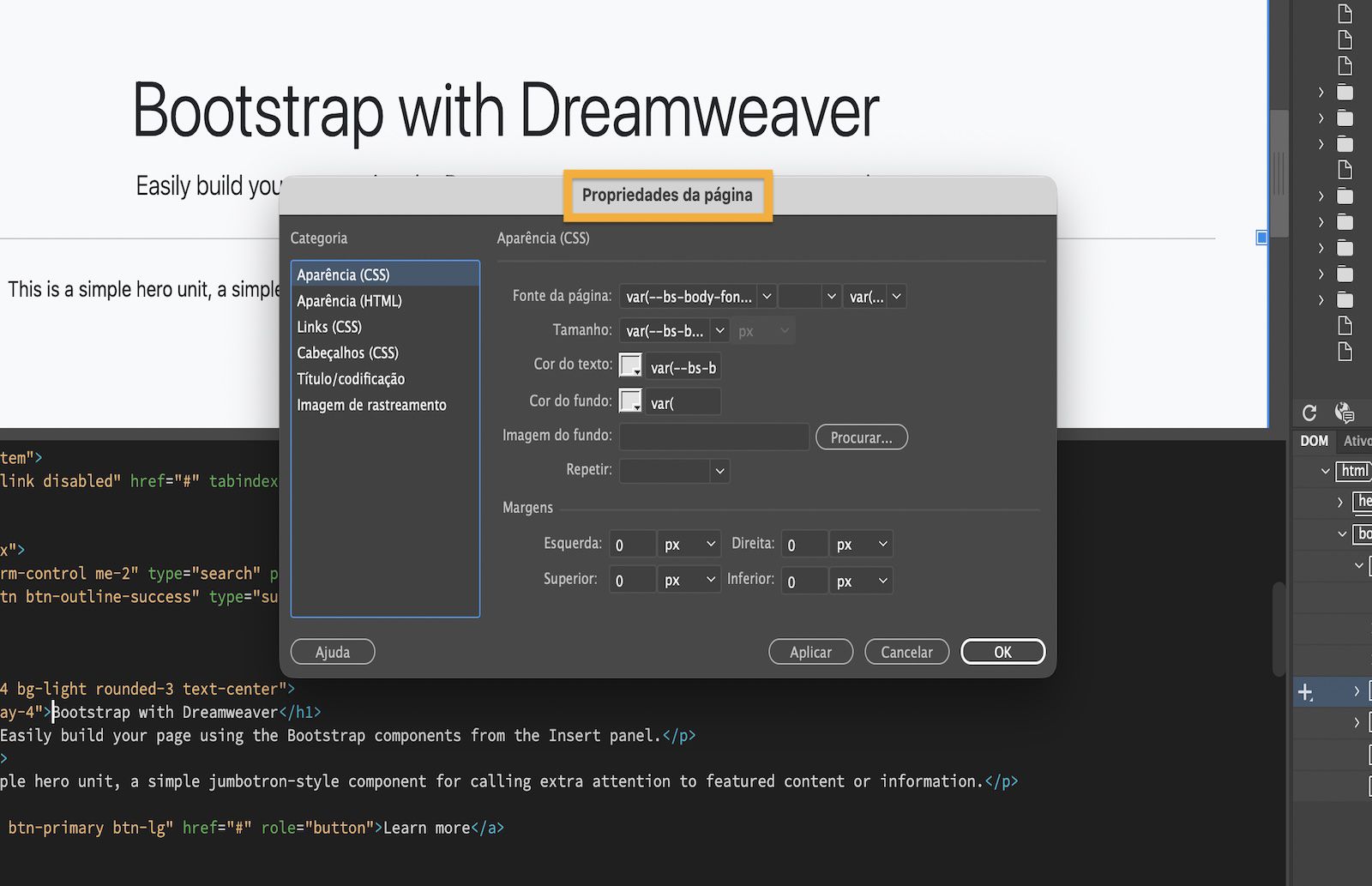Click the Superior margin value field
The height and width of the screenshot is (886, 1372).
click(632, 581)
